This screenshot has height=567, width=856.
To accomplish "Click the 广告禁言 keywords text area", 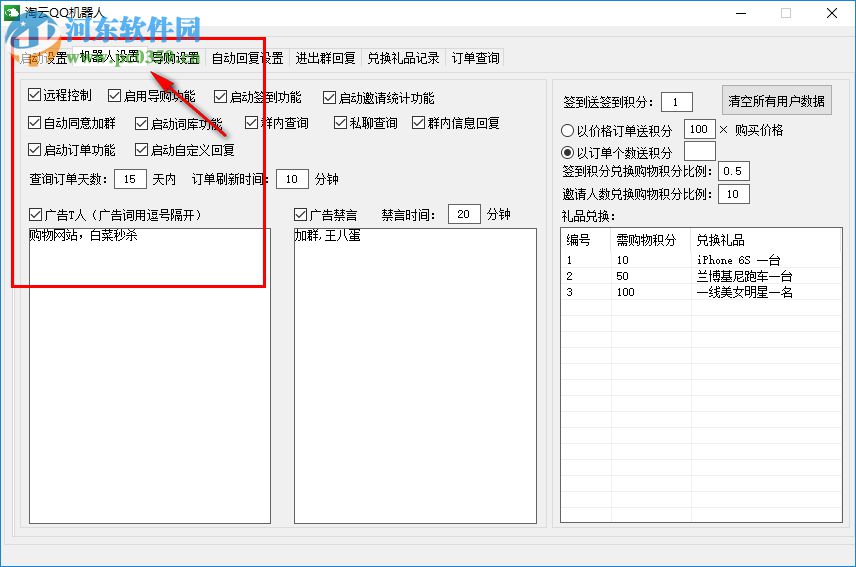I will [x=415, y=376].
